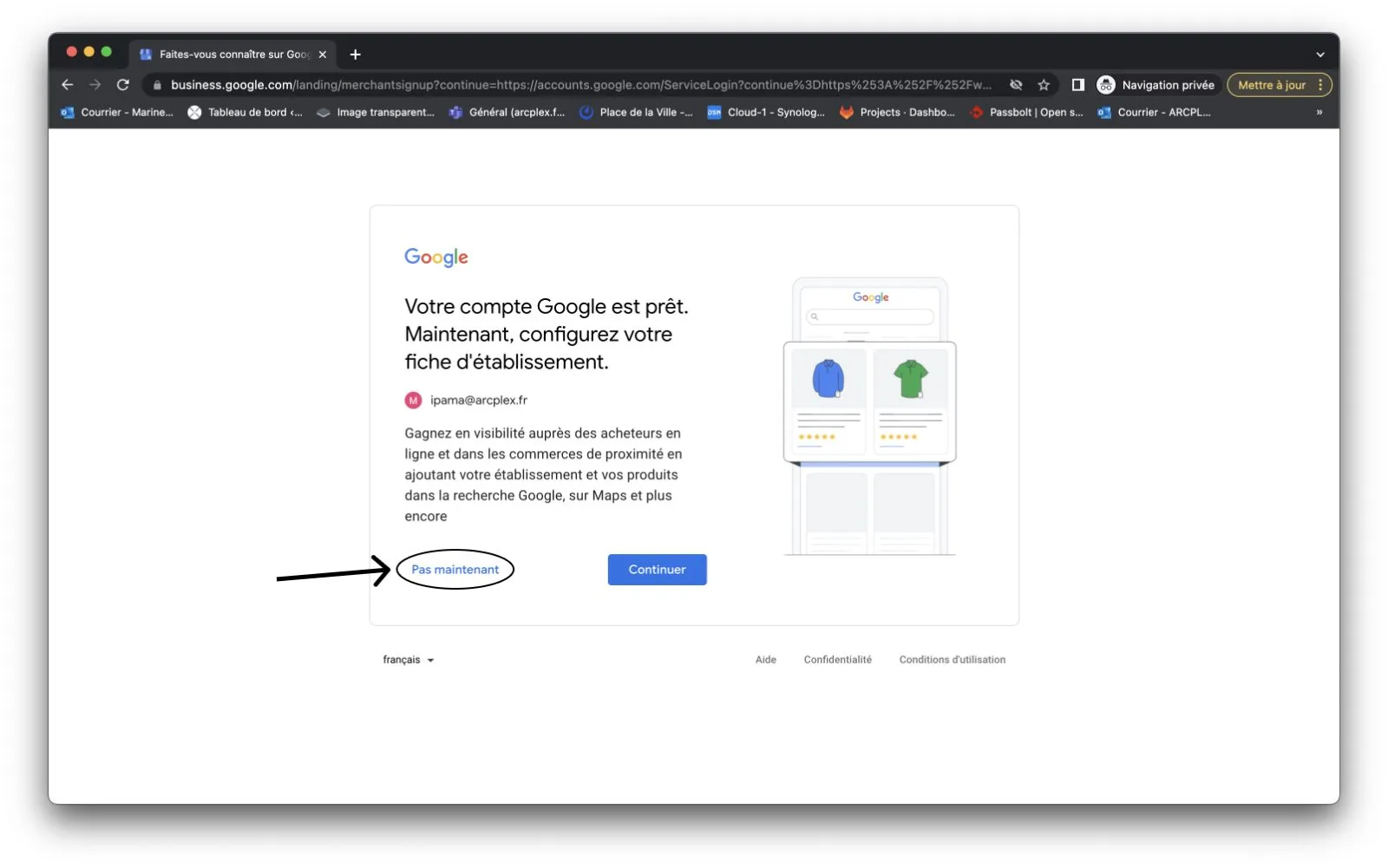Image resolution: width=1388 pixels, height=868 pixels.
Task: Open the Conditions d'utilisation link
Action: pos(952,660)
